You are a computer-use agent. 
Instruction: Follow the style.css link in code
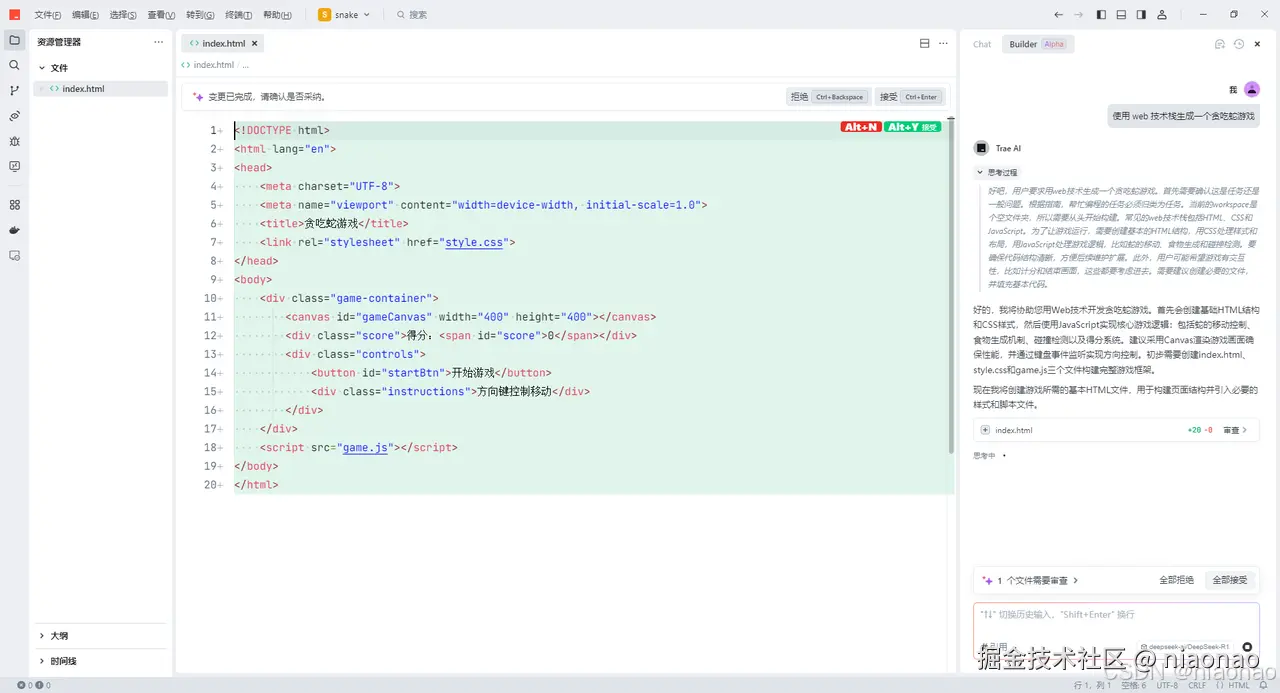click(x=476, y=242)
